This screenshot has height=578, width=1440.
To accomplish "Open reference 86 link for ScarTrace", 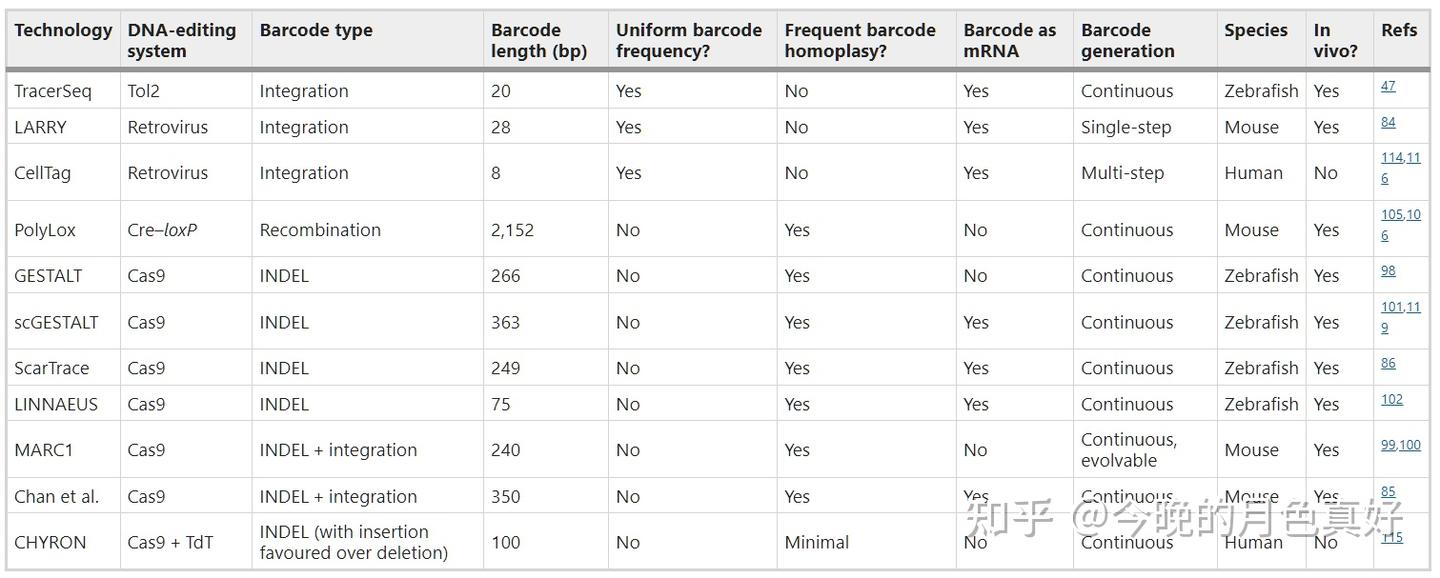I will tap(1388, 363).
